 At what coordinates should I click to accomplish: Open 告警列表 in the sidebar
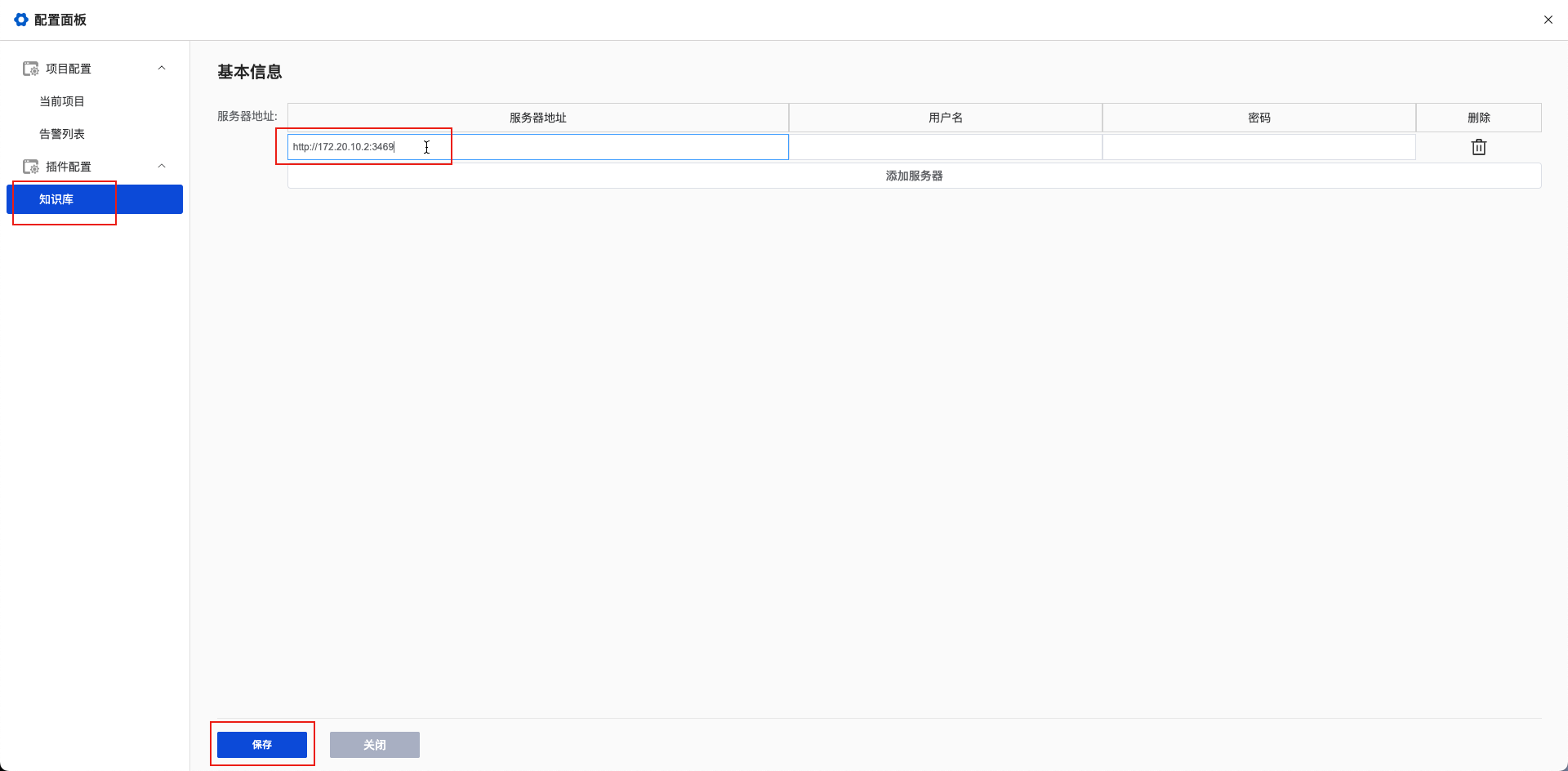point(62,134)
